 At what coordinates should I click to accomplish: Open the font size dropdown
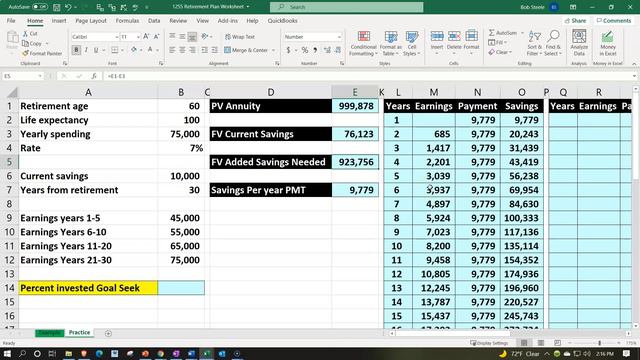[x=138, y=37]
